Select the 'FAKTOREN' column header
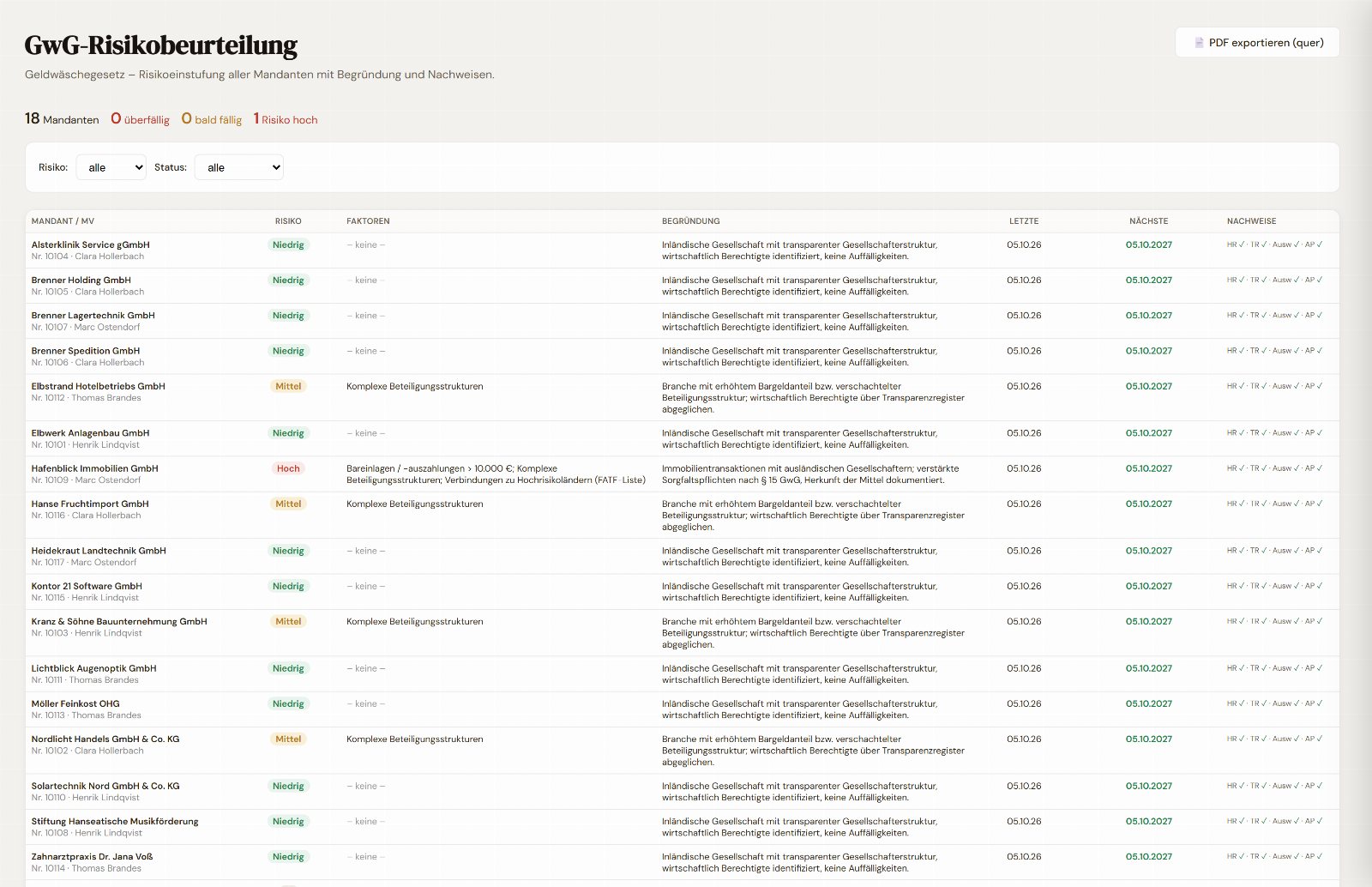 [x=368, y=221]
